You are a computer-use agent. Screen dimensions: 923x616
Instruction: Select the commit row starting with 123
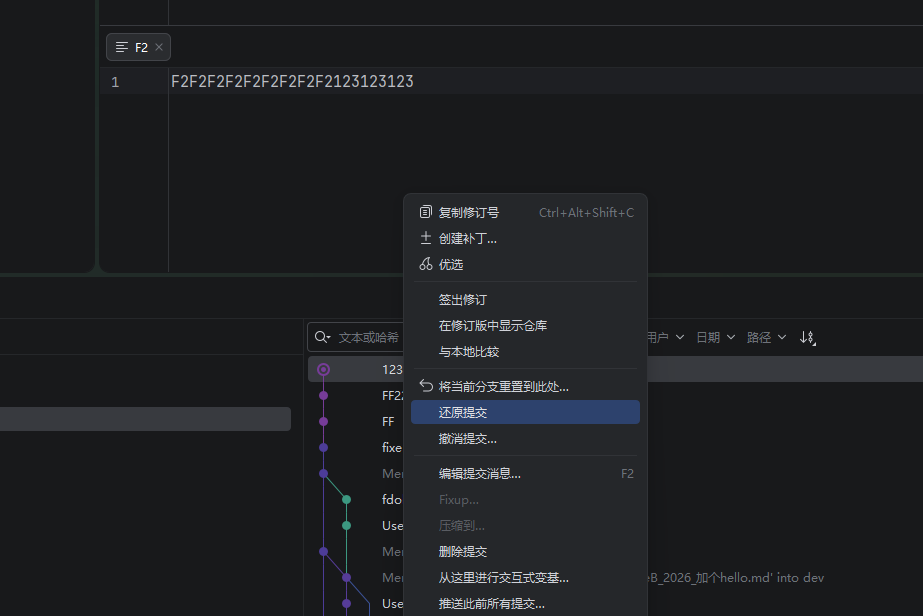point(356,369)
